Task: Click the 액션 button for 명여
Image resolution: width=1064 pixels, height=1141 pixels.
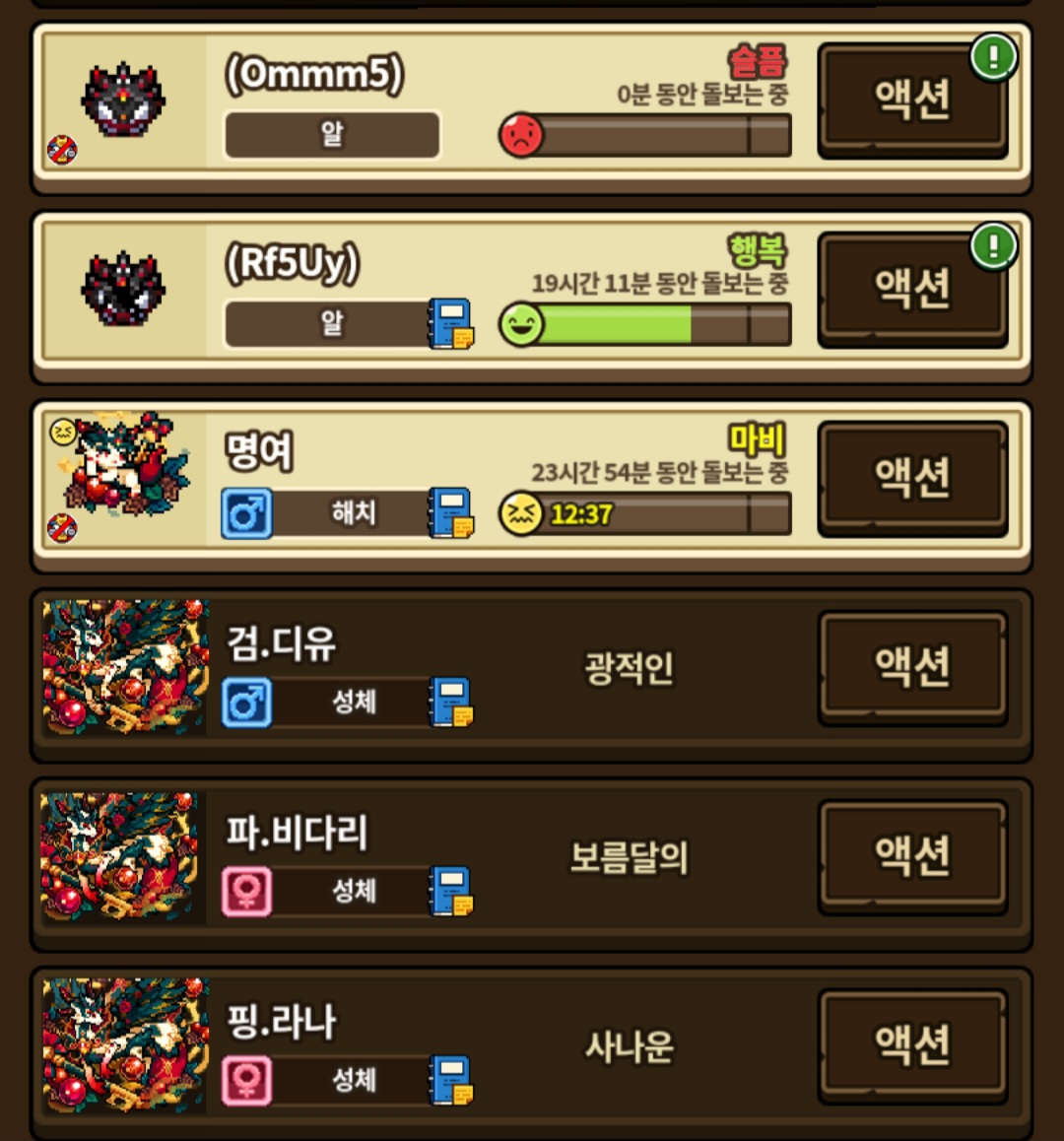Action: pos(912,478)
